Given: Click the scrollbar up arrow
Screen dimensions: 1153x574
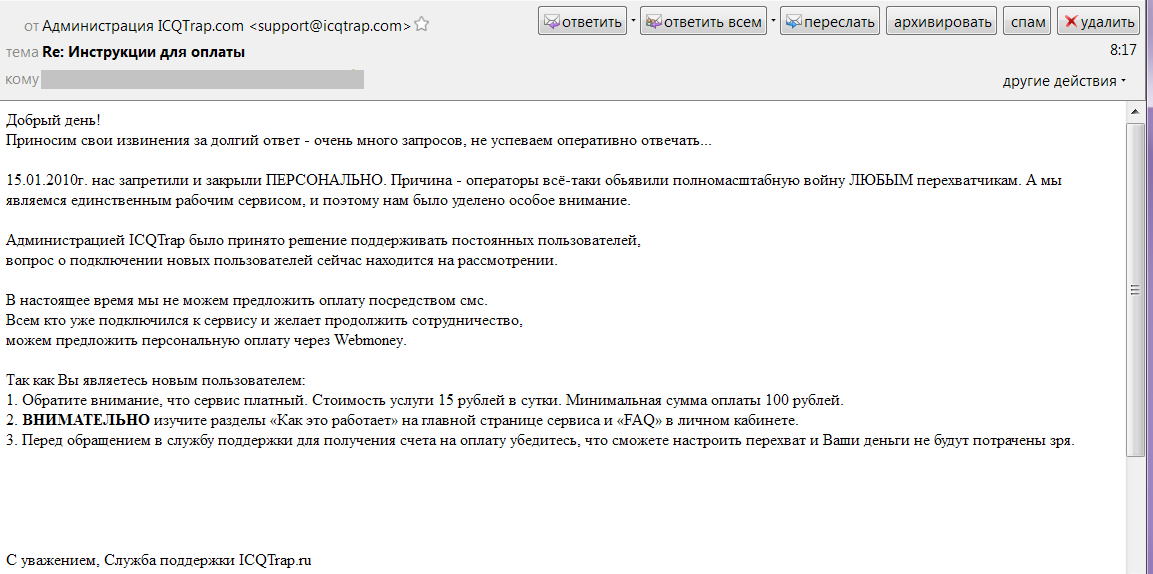Looking at the screenshot, I should pyautogui.click(x=1135, y=112).
